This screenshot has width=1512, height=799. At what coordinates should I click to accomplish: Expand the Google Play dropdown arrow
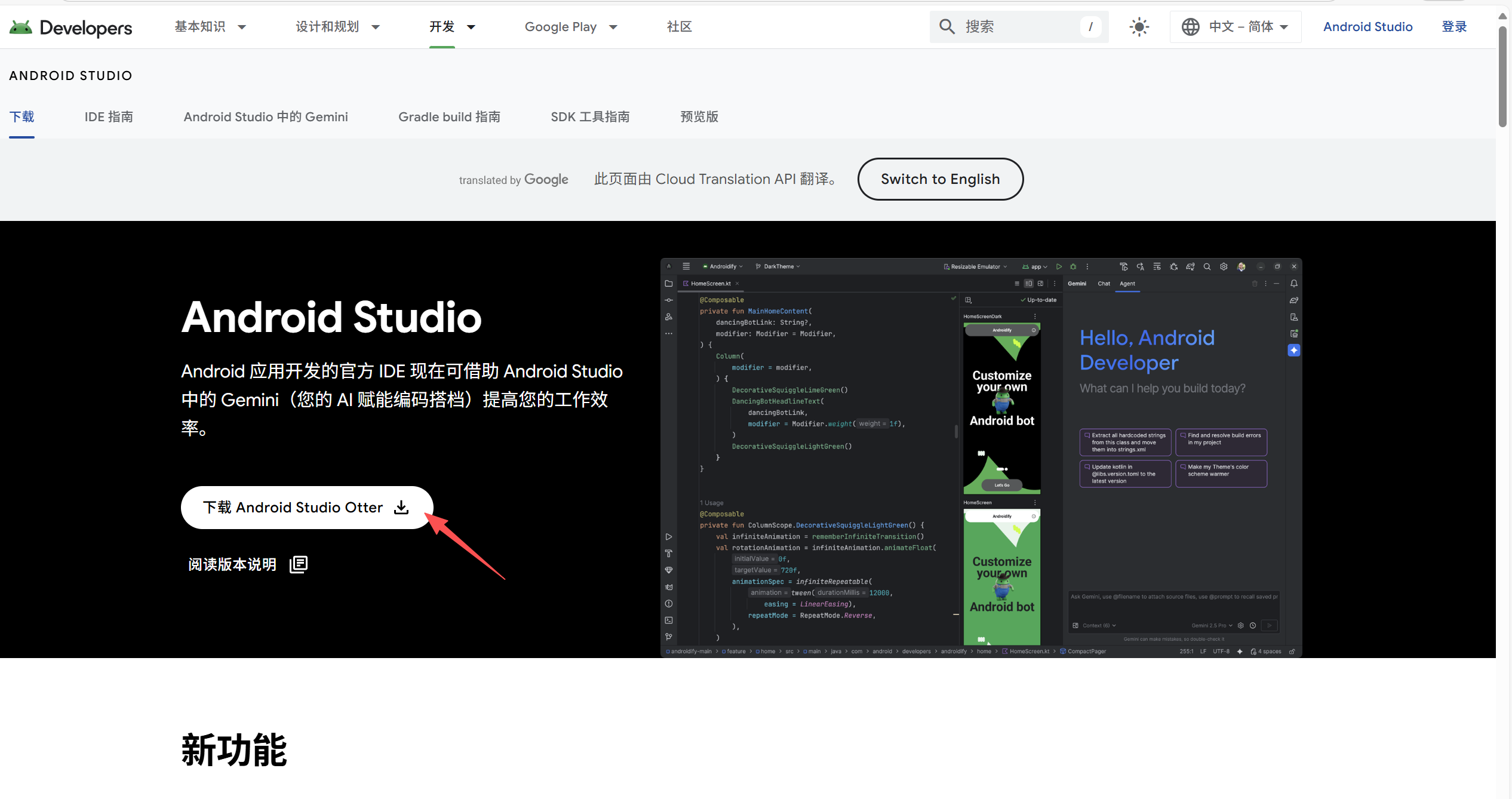(613, 27)
